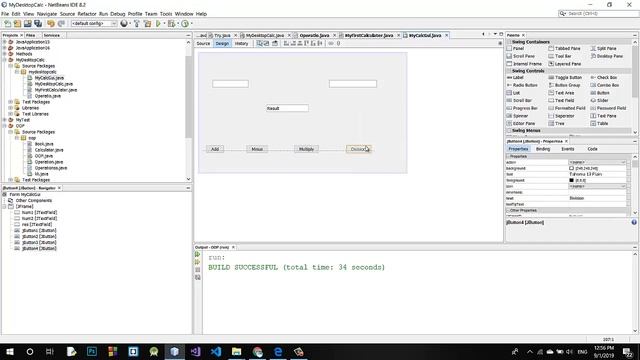Open the Services panel tab

[x=52, y=36]
